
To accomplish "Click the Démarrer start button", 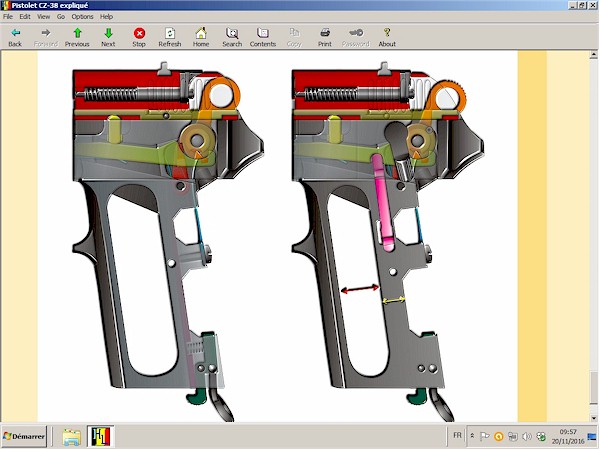I will click(x=24, y=436).
